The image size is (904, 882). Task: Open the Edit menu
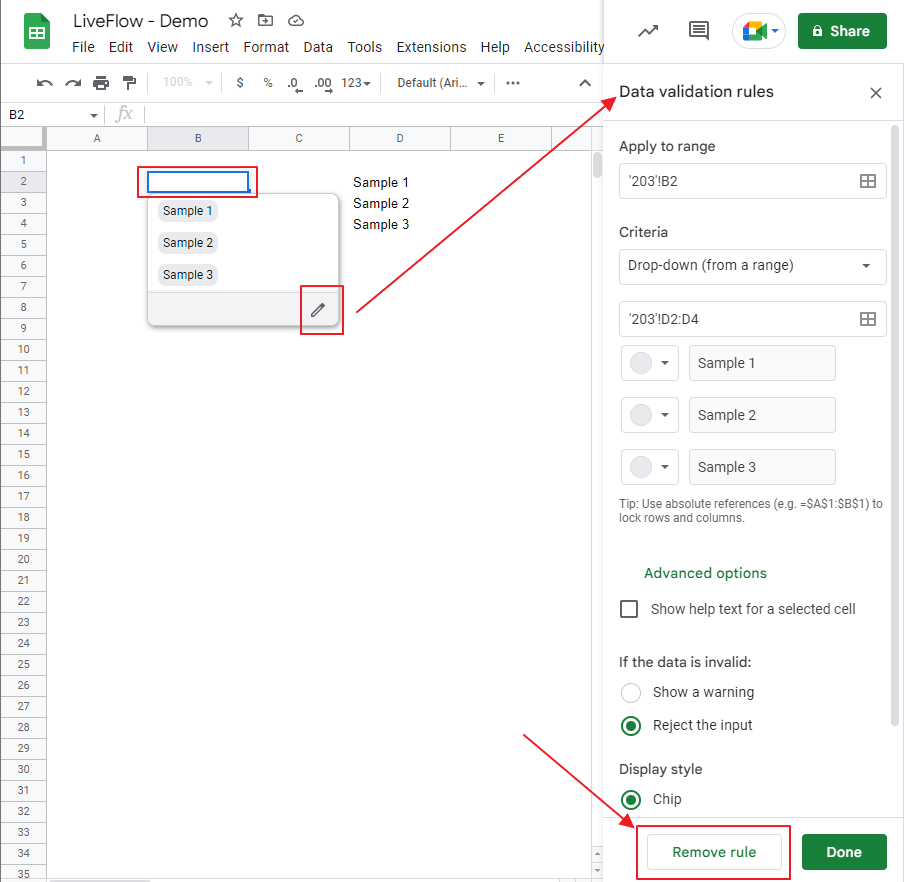(120, 47)
